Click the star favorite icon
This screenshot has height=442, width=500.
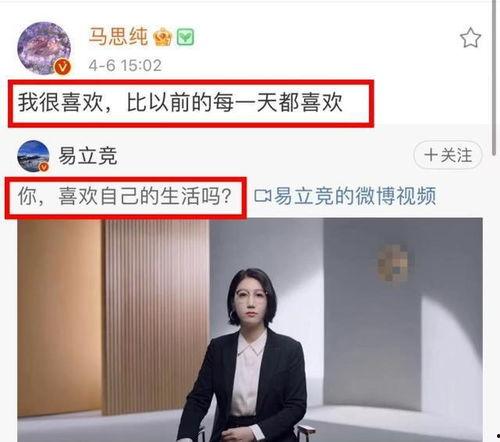[x=470, y=38]
